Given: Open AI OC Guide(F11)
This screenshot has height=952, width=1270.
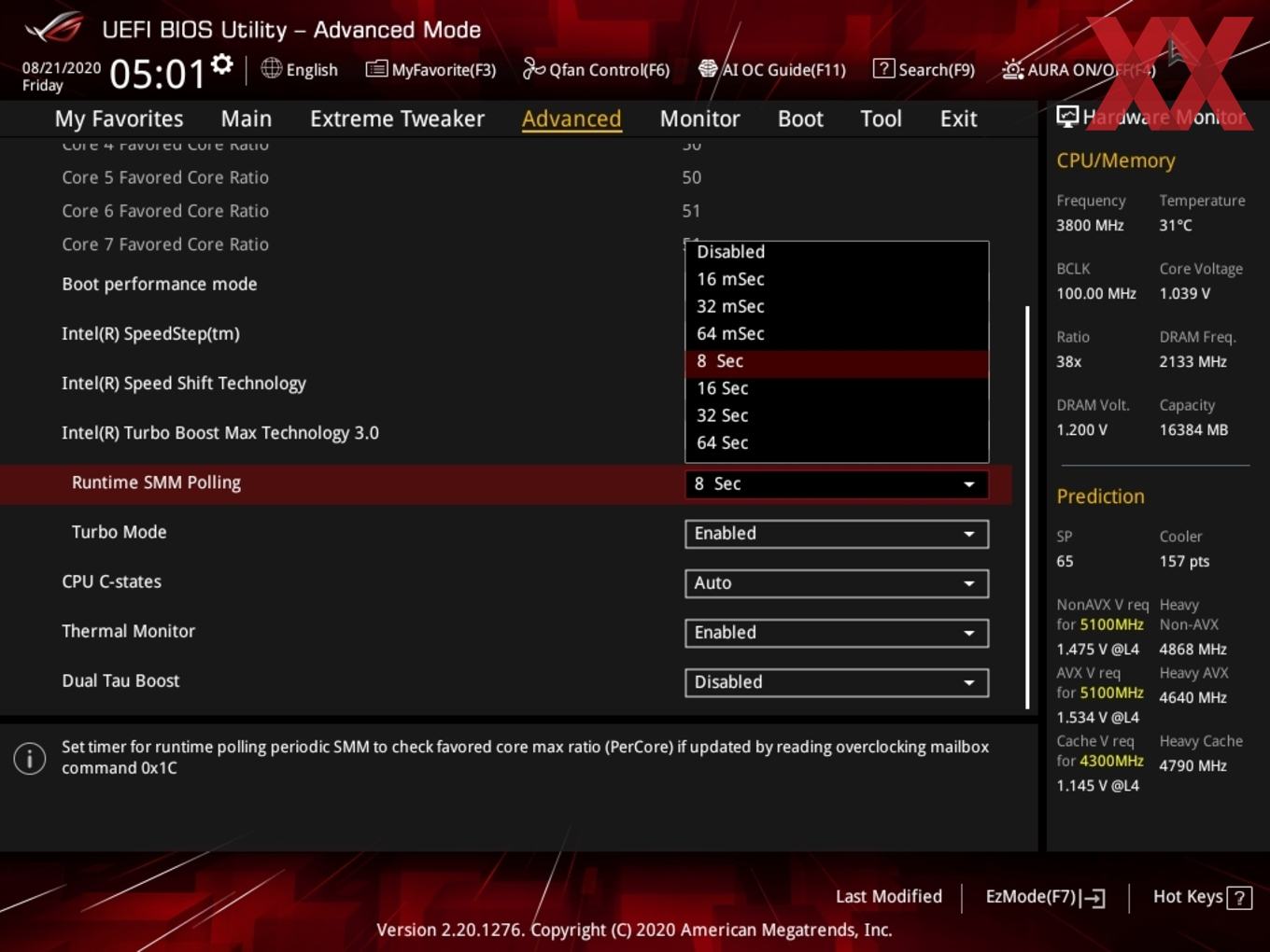Looking at the screenshot, I should pyautogui.click(x=772, y=69).
